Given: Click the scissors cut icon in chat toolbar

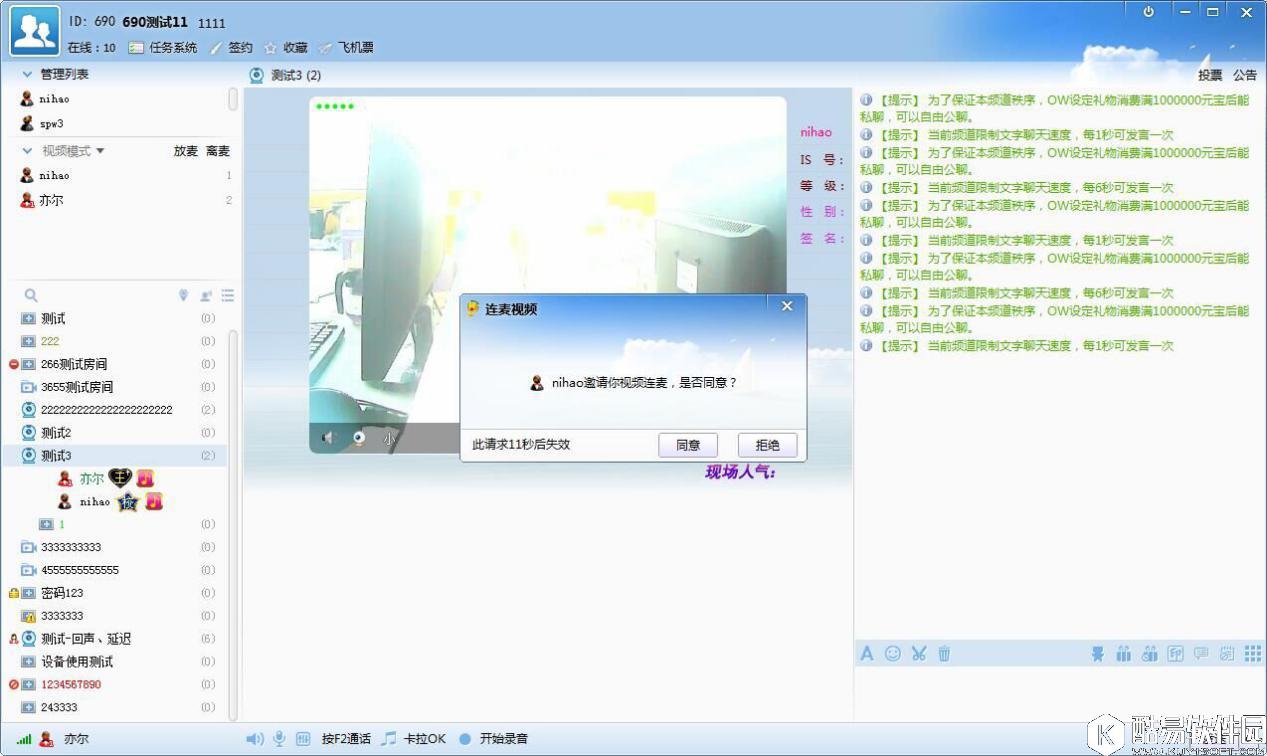Looking at the screenshot, I should tap(918, 653).
